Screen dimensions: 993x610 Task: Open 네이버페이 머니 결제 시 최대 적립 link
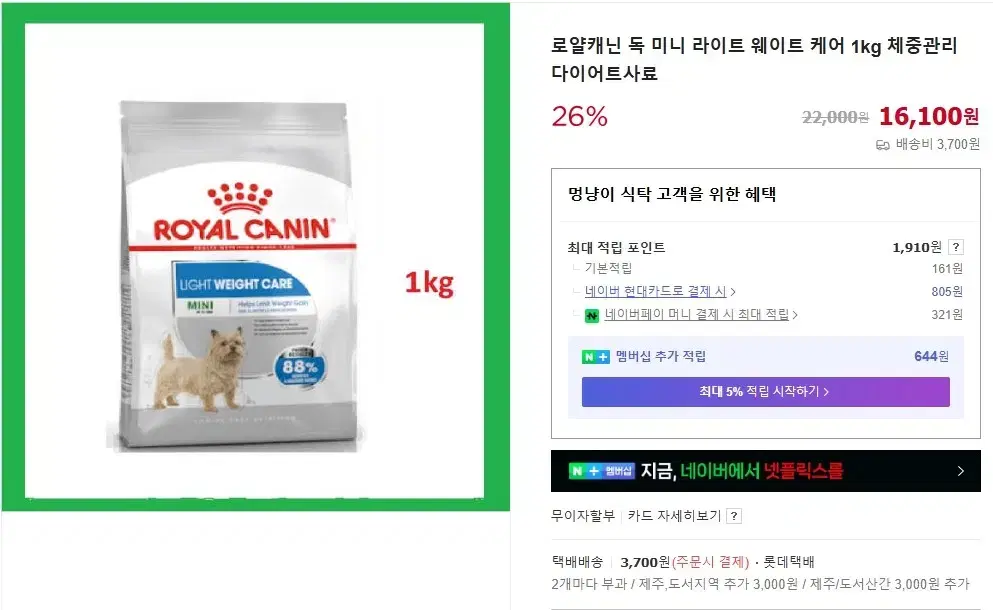click(697, 314)
